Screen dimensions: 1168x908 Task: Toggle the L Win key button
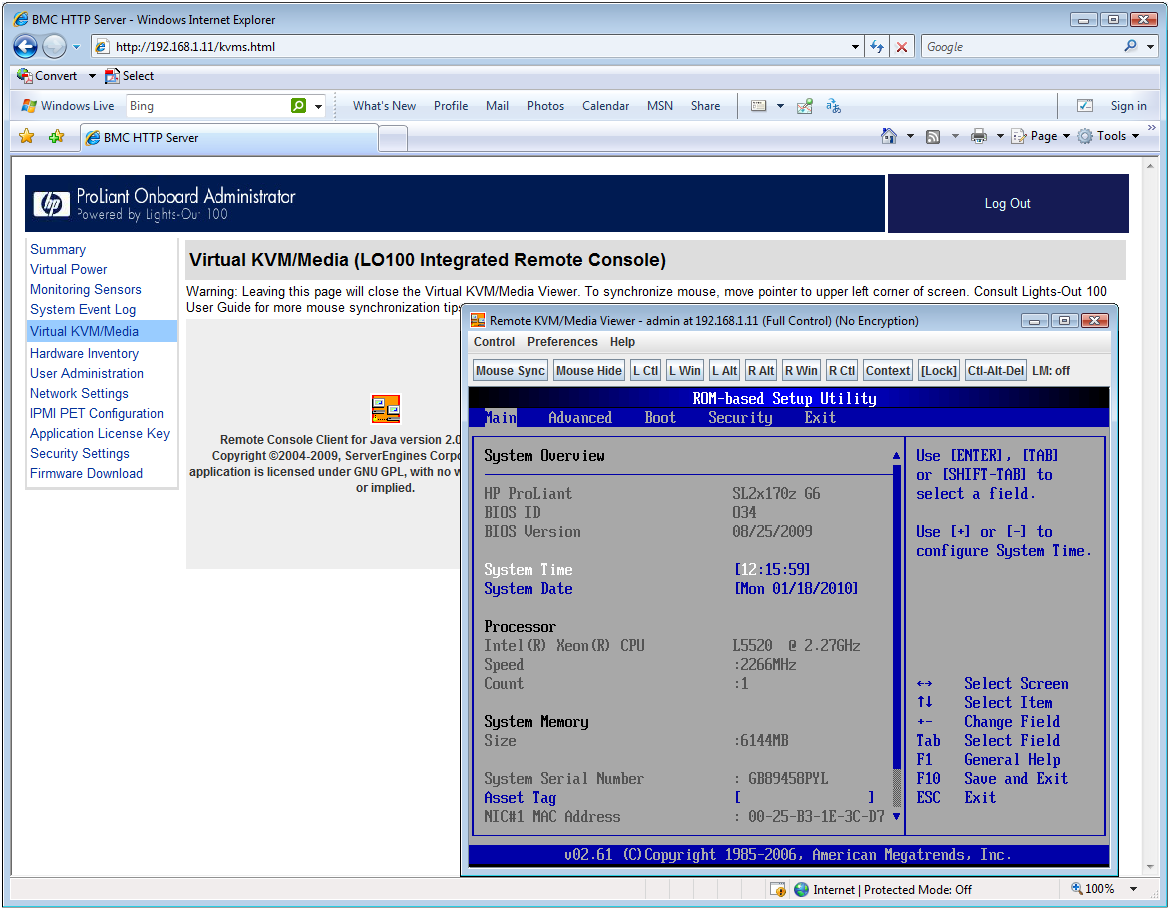[x=685, y=370]
